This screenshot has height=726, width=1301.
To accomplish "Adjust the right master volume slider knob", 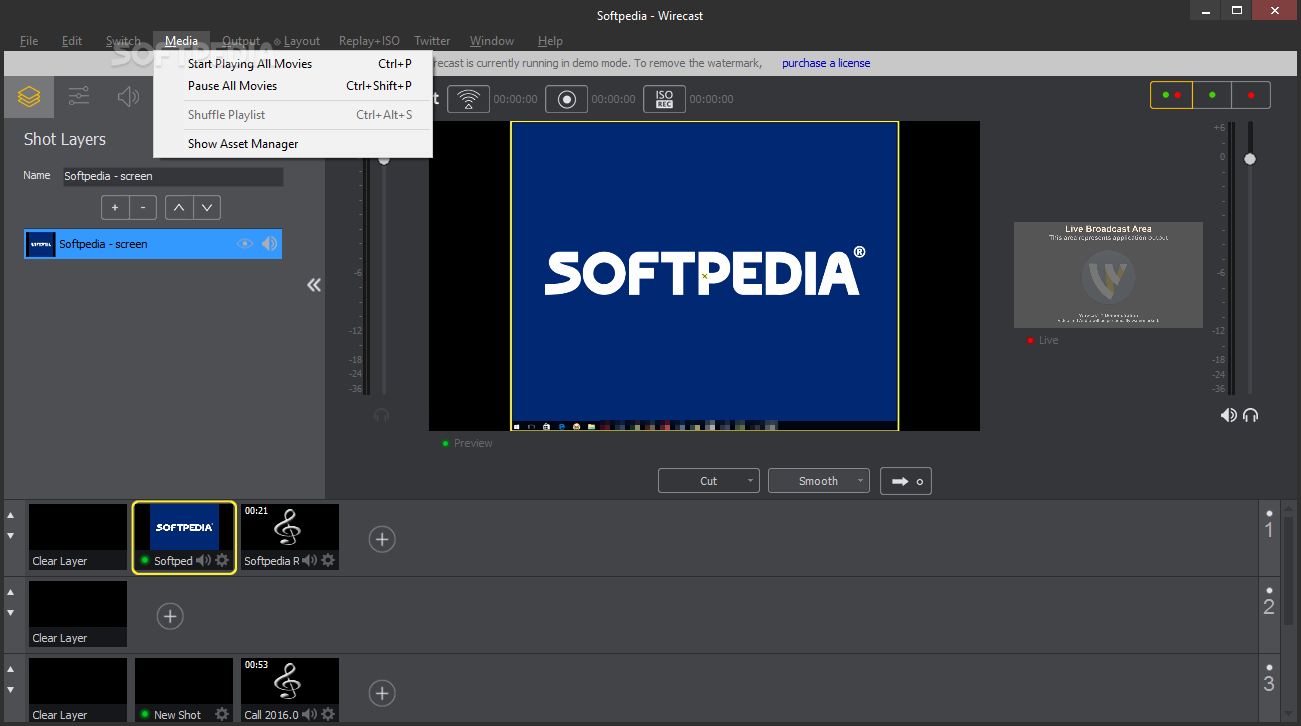I will tap(1249, 159).
